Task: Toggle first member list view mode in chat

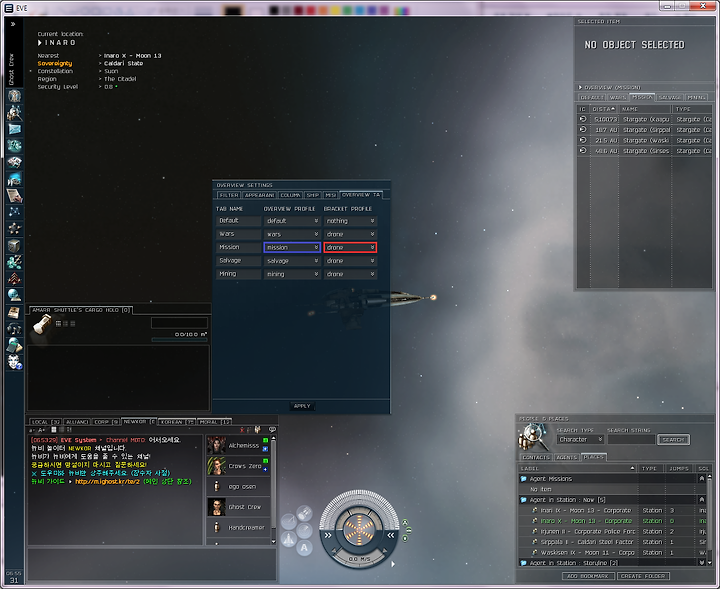Action: coord(54,430)
